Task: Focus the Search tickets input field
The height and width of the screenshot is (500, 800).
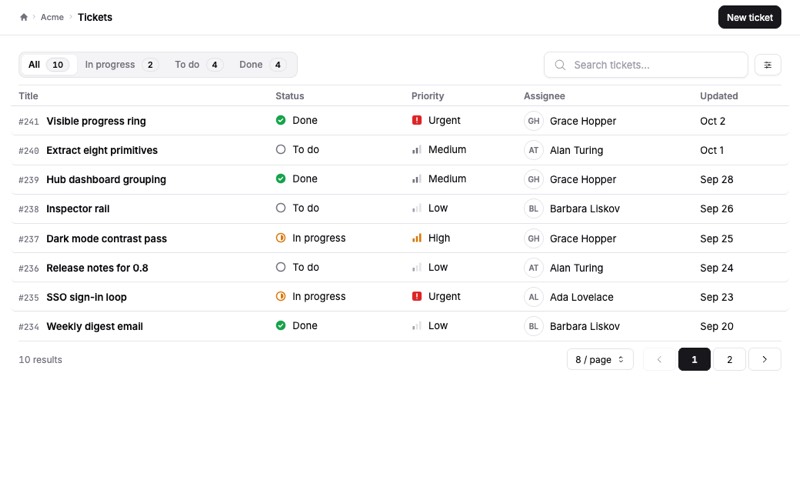Action: (646, 65)
